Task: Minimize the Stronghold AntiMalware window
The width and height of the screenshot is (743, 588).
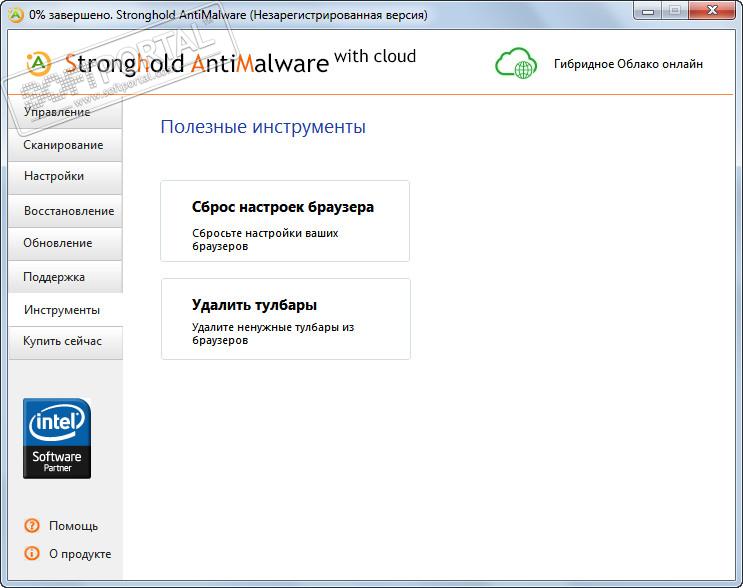Action: point(648,10)
